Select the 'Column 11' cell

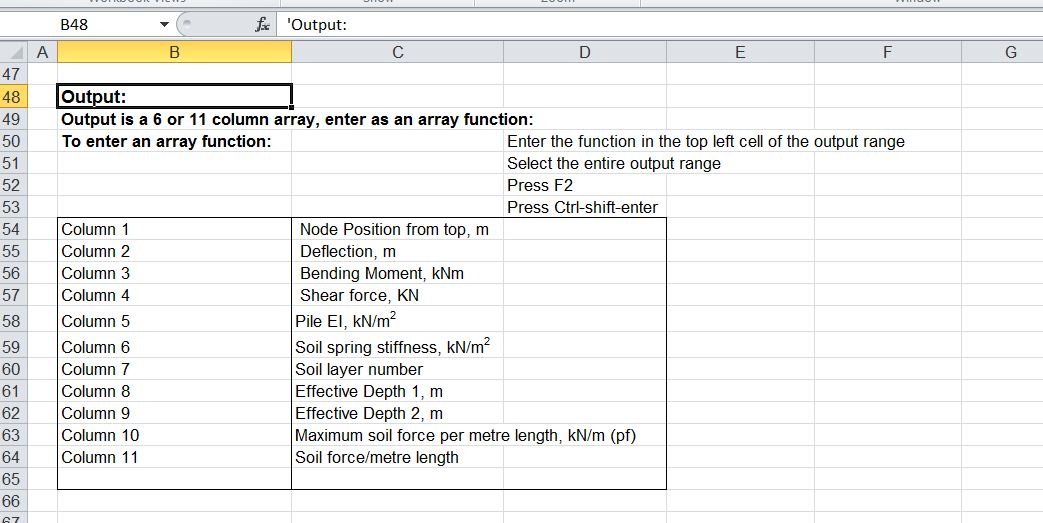pos(174,457)
